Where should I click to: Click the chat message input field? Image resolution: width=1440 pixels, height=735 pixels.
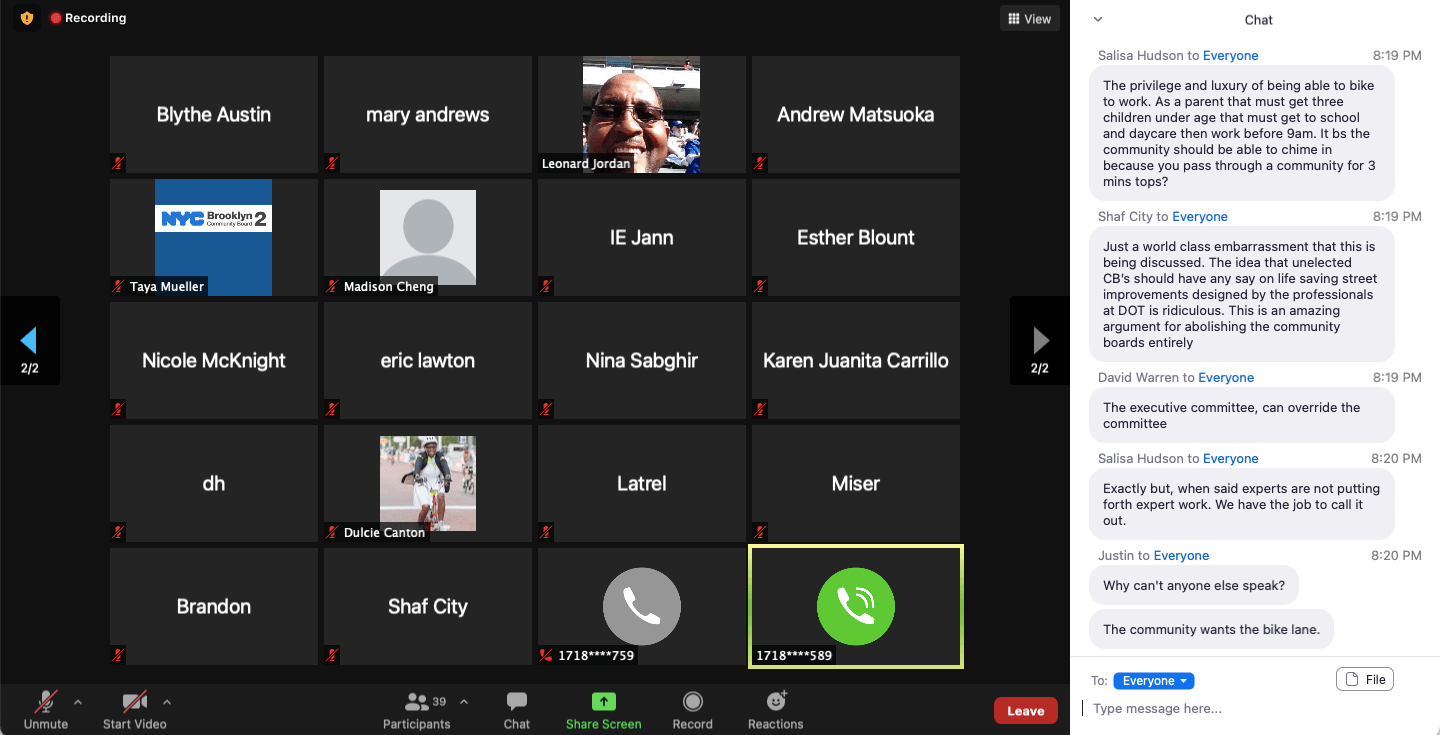[1255, 709]
